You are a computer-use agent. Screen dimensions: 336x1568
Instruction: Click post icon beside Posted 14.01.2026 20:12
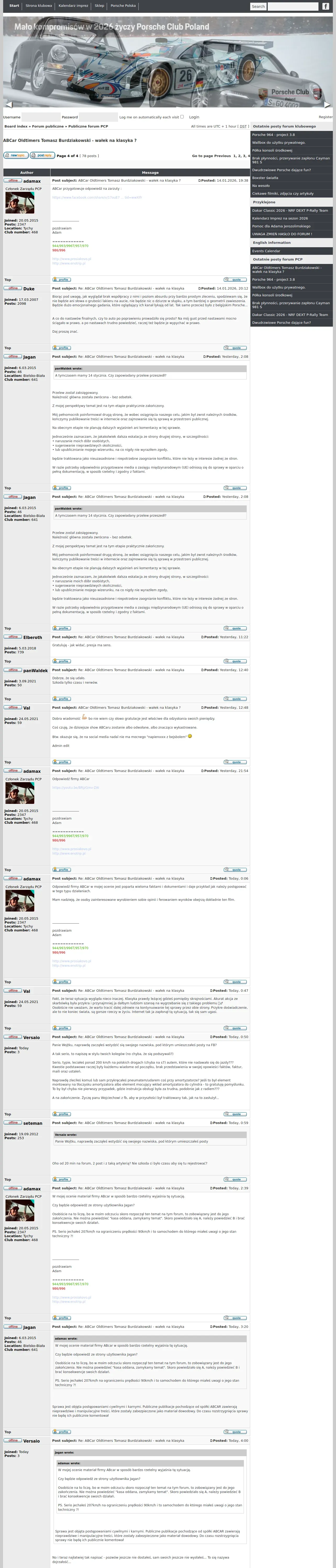point(199,289)
